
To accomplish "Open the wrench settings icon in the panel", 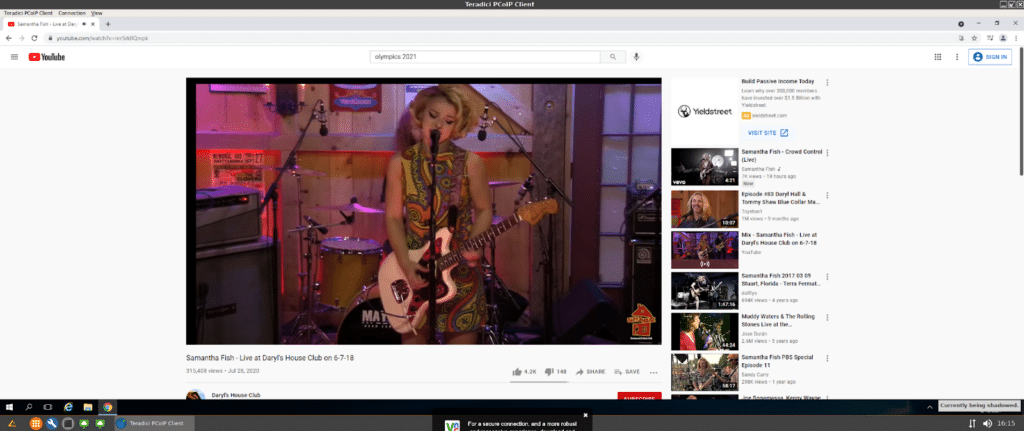I will pyautogui.click(x=53, y=423).
